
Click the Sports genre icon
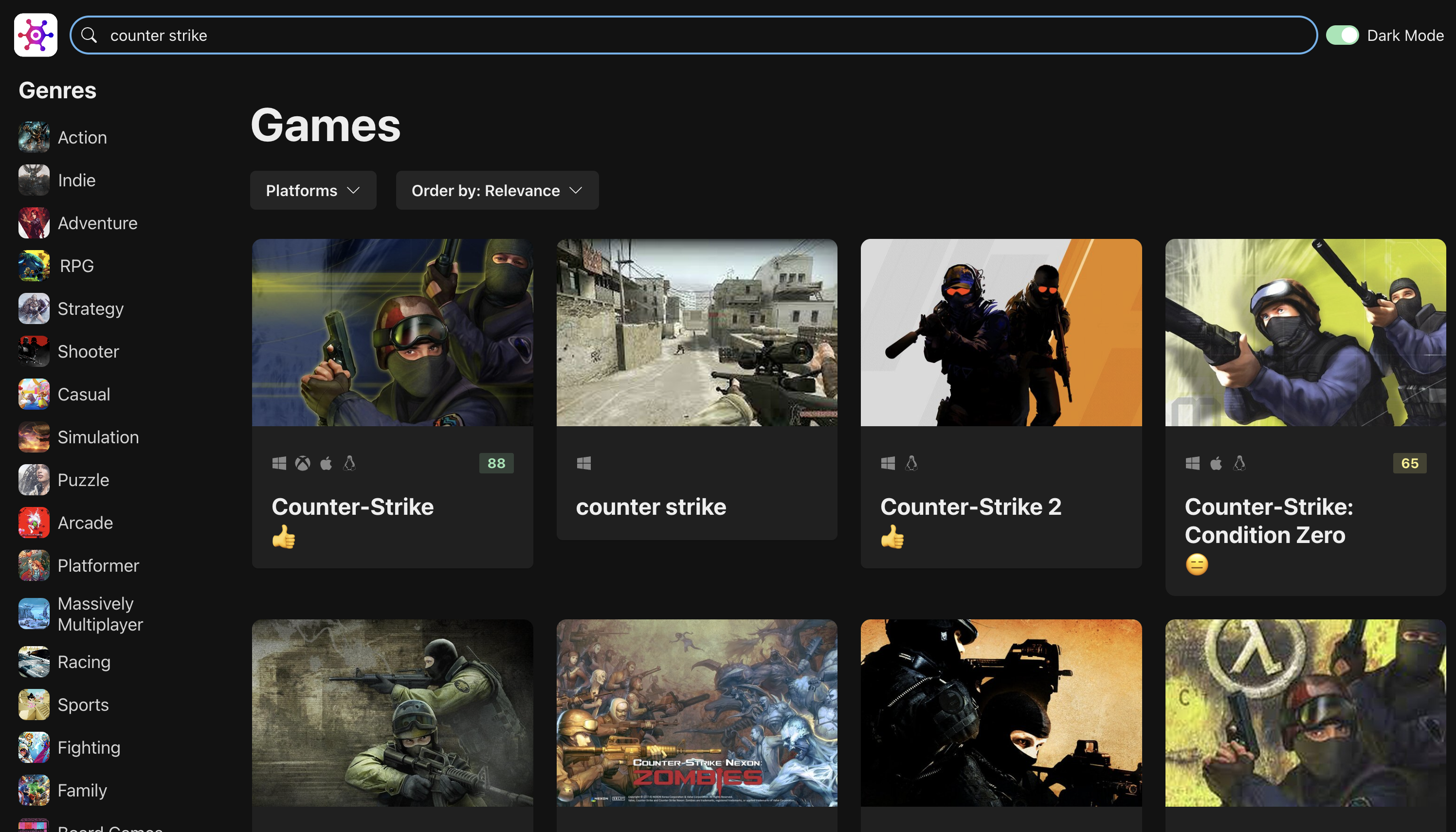34,705
